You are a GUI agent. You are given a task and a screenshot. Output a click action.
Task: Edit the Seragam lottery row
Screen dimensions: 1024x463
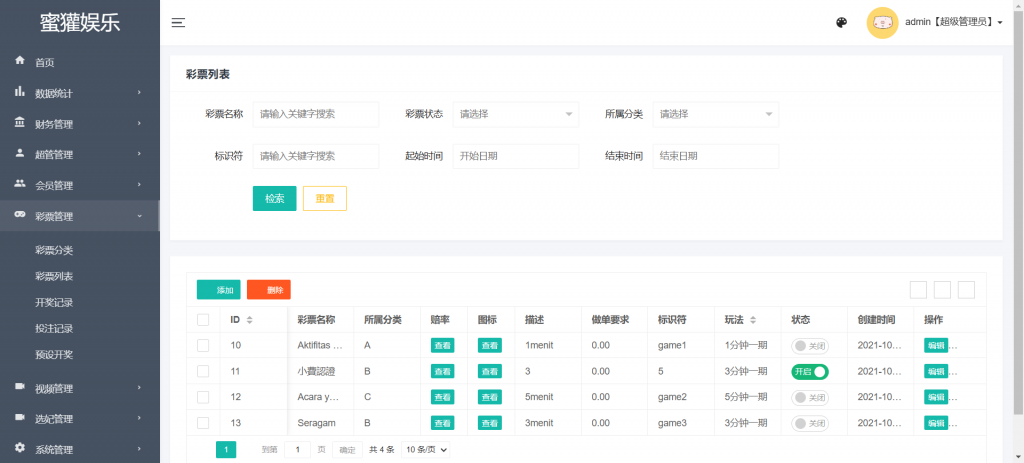point(936,423)
